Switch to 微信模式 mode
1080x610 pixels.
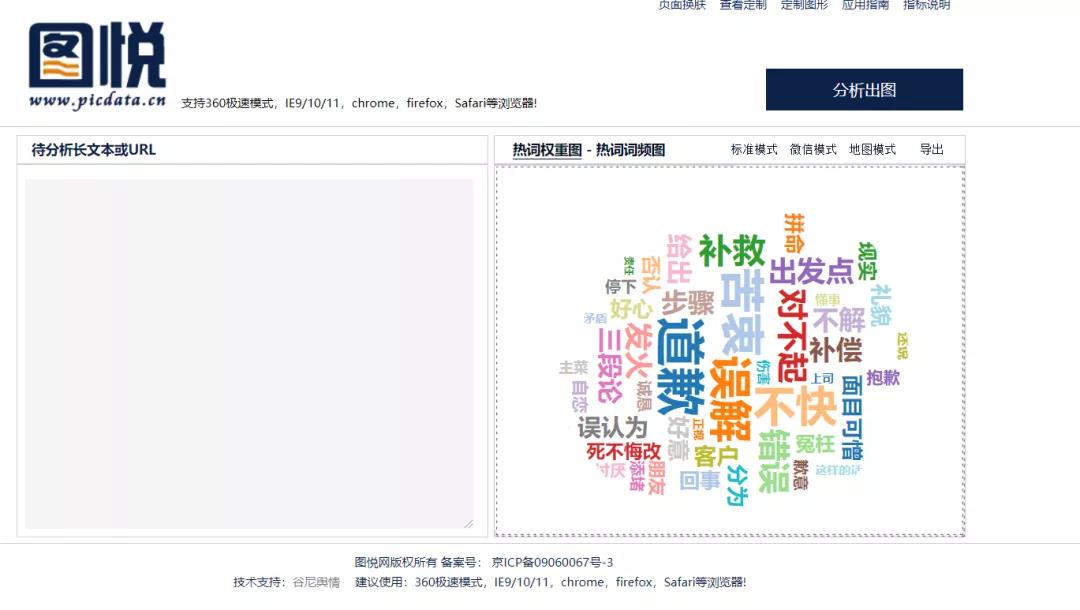813,149
